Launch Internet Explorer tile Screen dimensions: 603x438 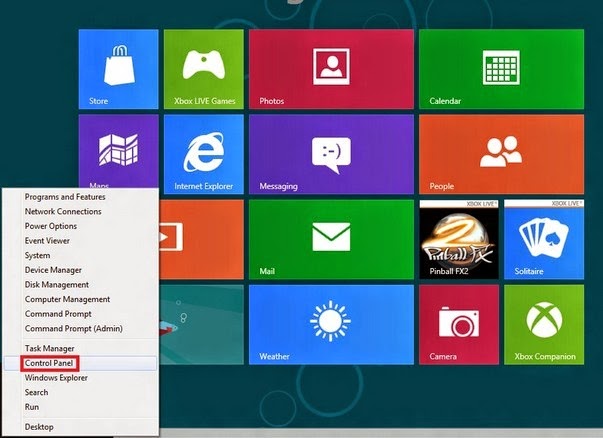(x=204, y=154)
